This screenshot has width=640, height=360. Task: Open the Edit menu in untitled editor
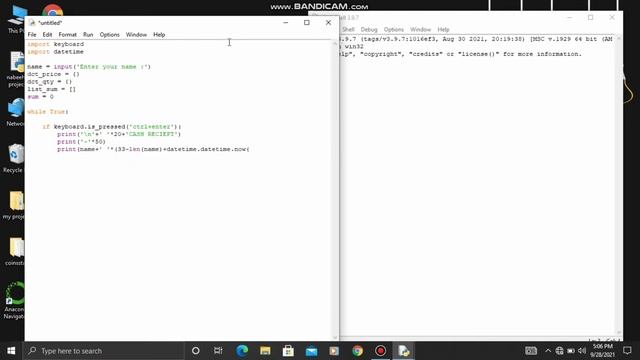click(47, 35)
